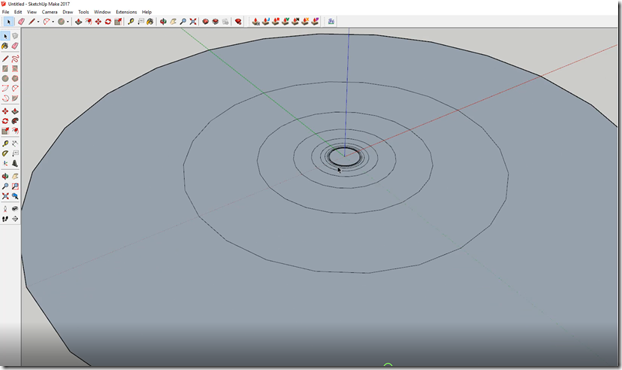Open the Extension Warehouse
The width and height of the screenshot is (622, 370).
[x=215, y=21]
